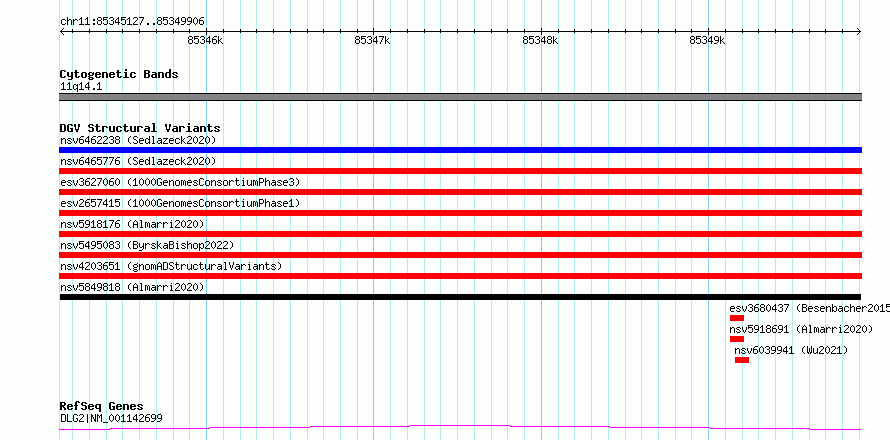Open the nsv5918176 (Almarri2020) variant label

pos(132,224)
